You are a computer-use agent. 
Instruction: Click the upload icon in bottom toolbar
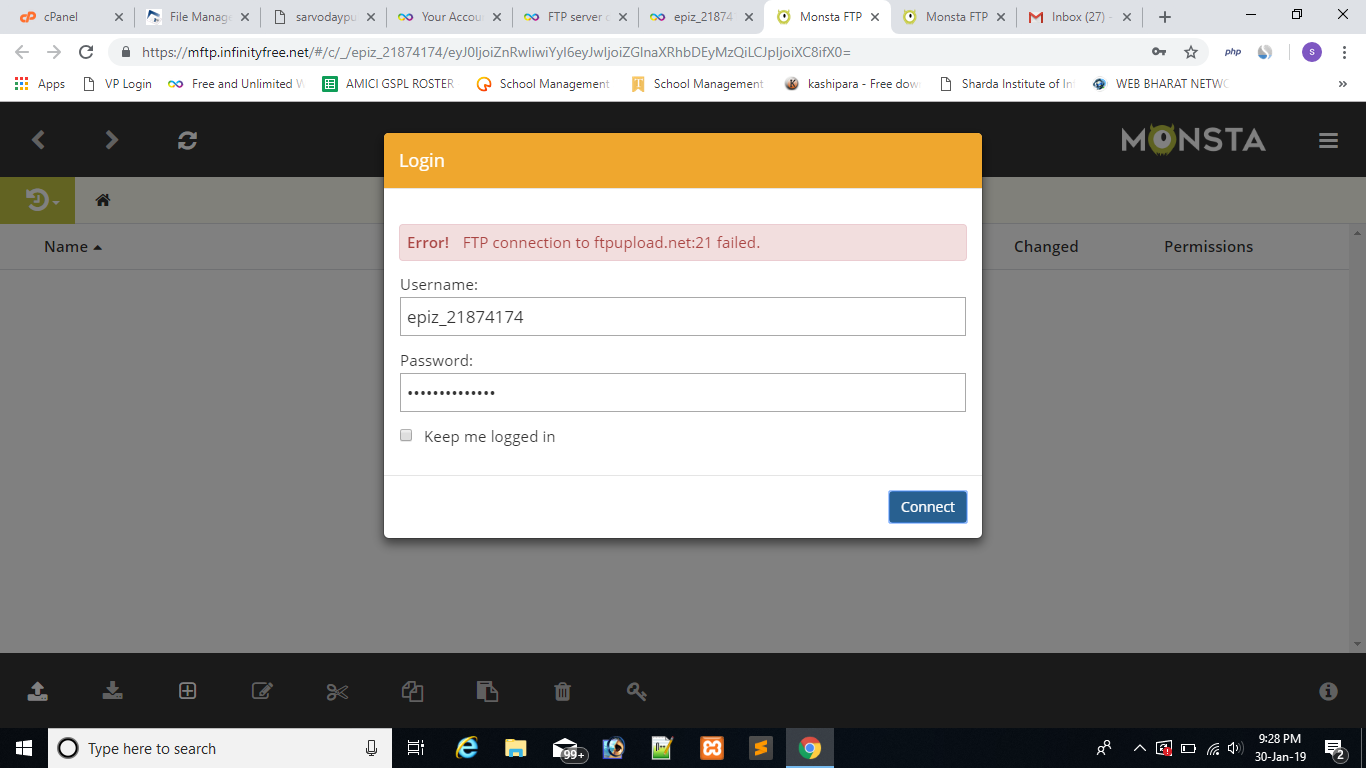click(x=37, y=691)
